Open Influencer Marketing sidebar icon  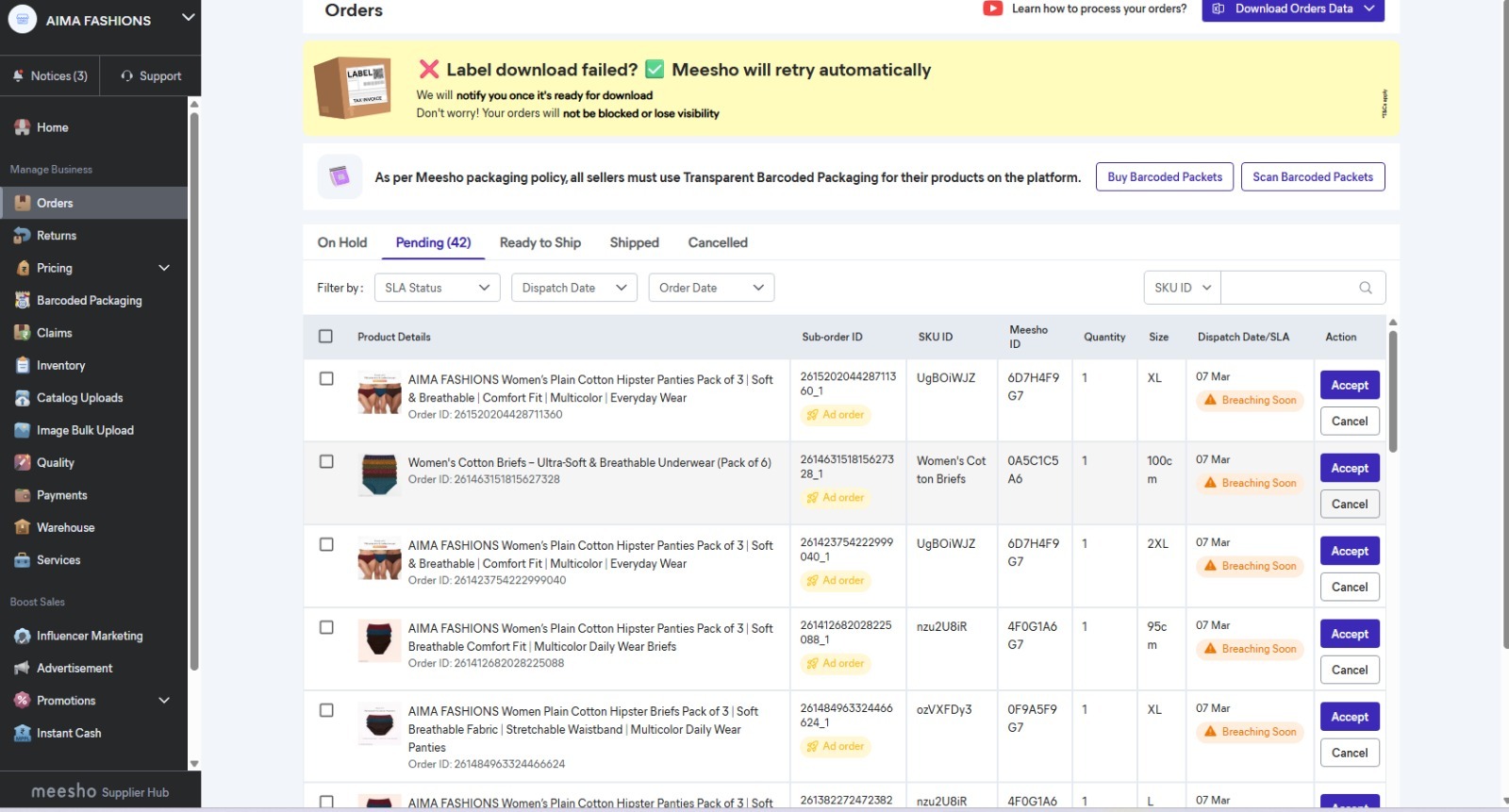(23, 637)
